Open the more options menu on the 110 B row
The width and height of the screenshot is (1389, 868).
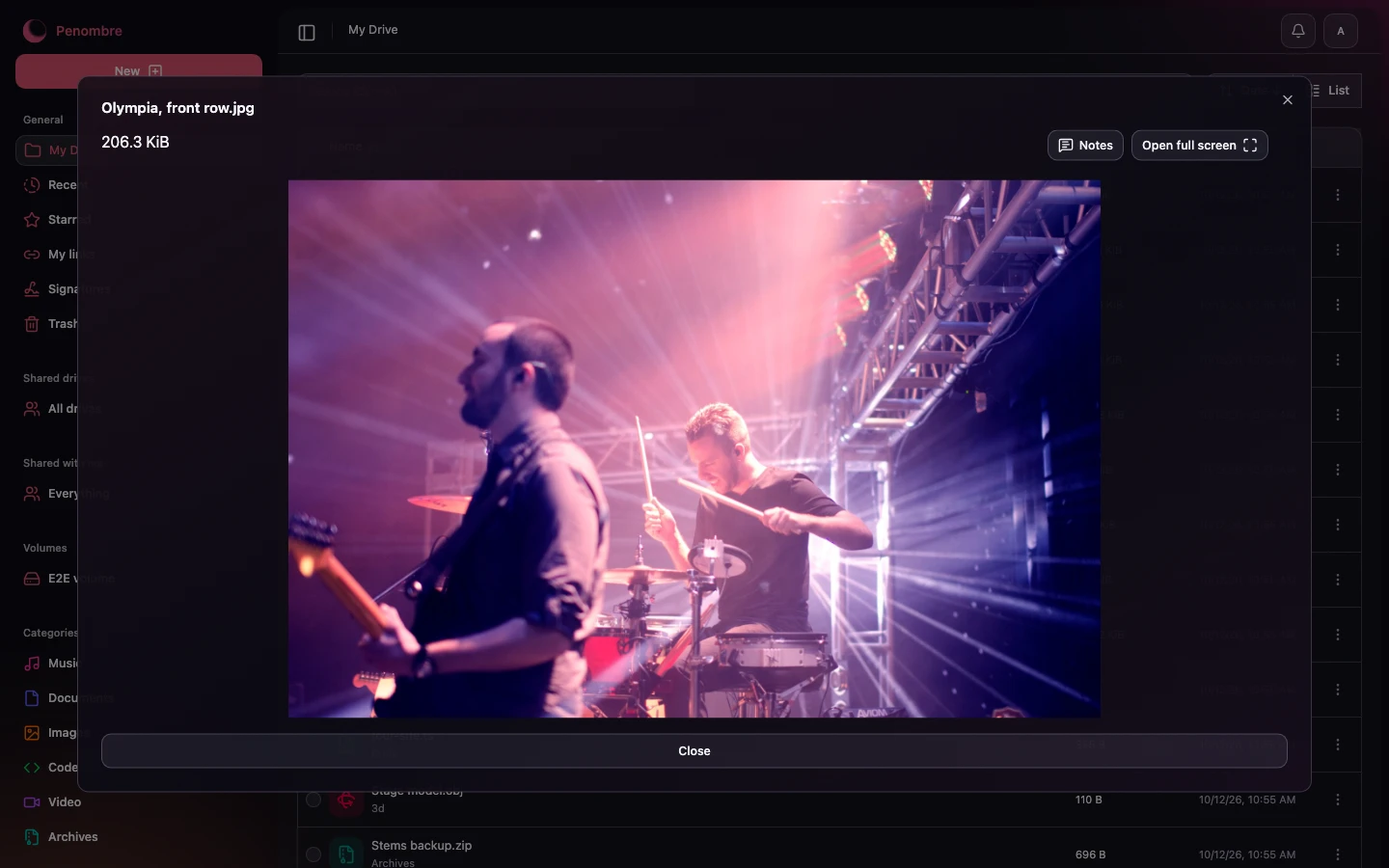(x=1338, y=800)
